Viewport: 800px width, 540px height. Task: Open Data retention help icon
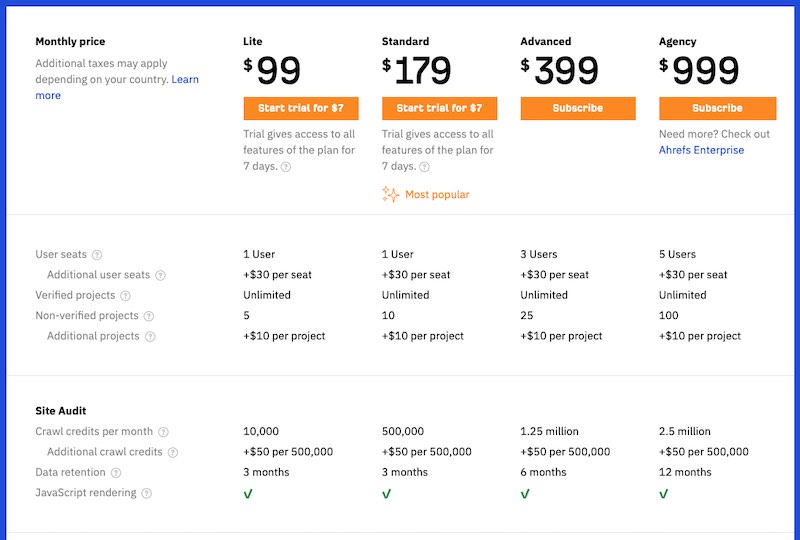[116, 473]
